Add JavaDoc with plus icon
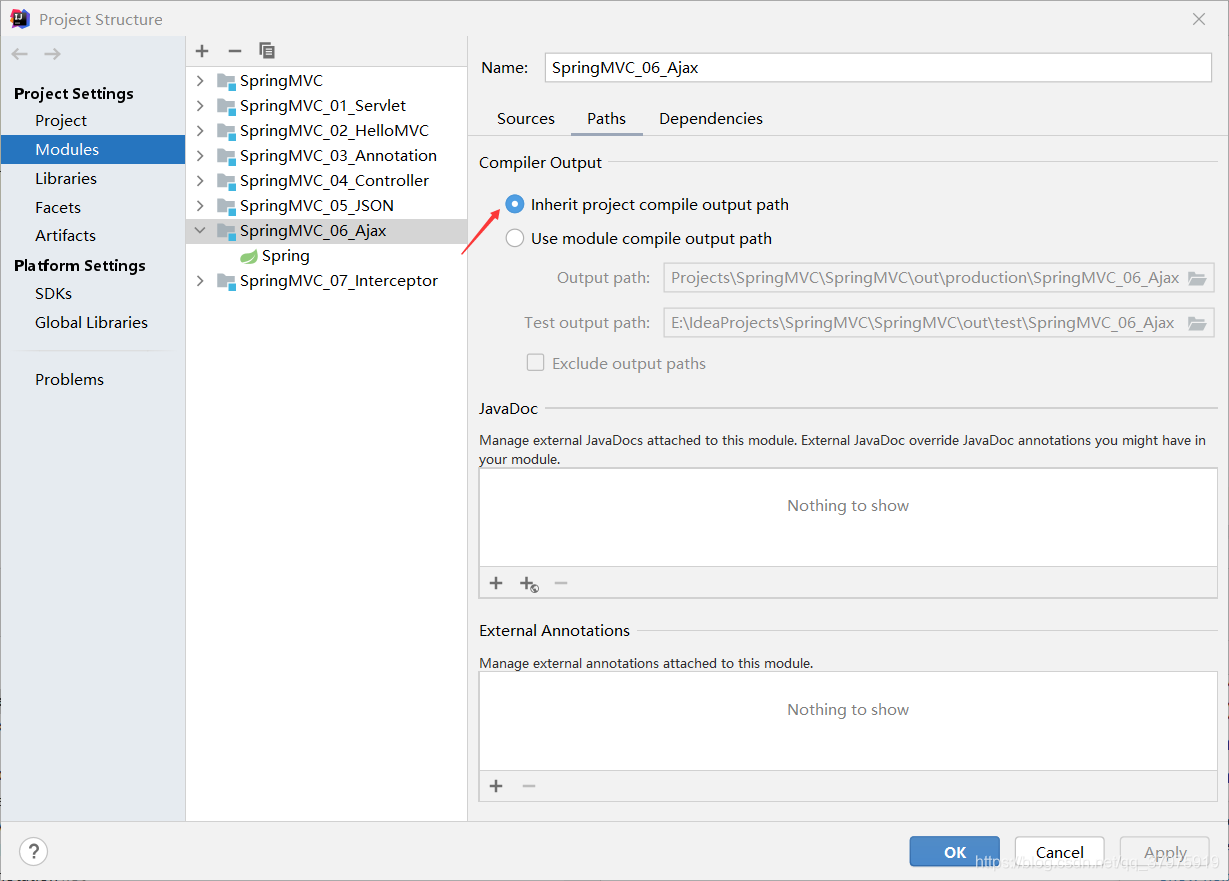The height and width of the screenshot is (881, 1229). [x=496, y=583]
